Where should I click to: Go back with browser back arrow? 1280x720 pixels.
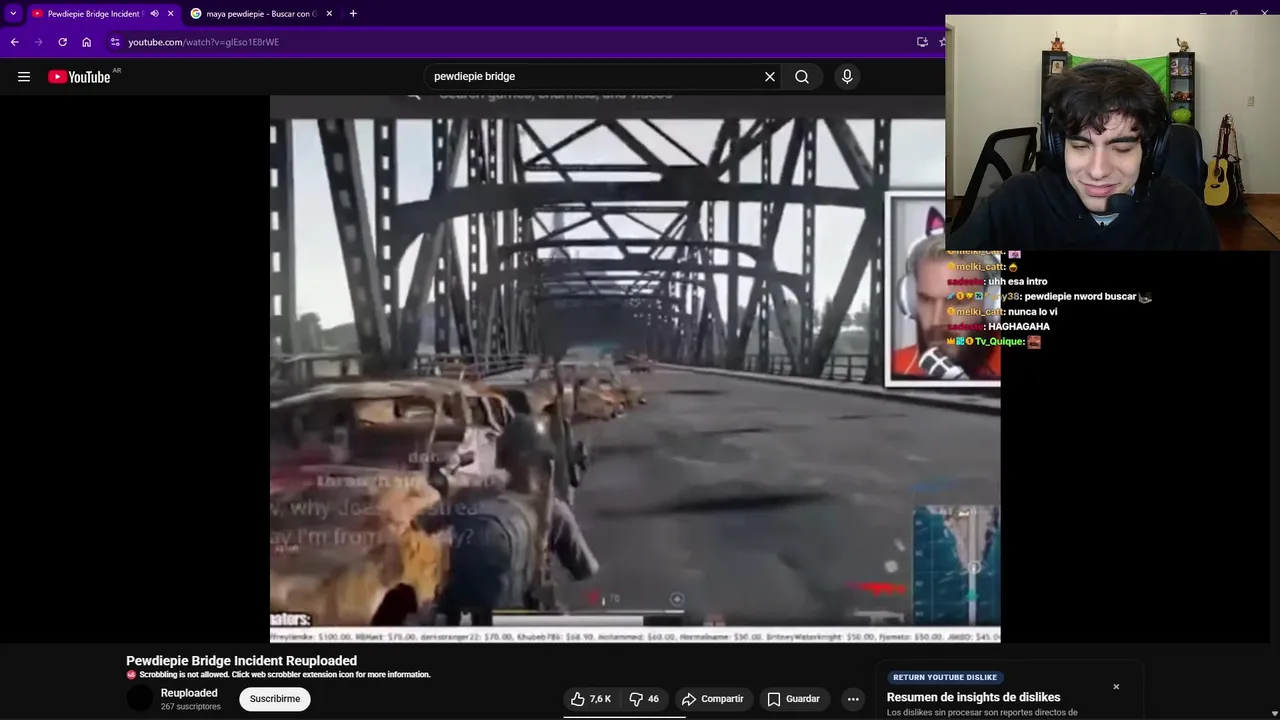(x=14, y=42)
